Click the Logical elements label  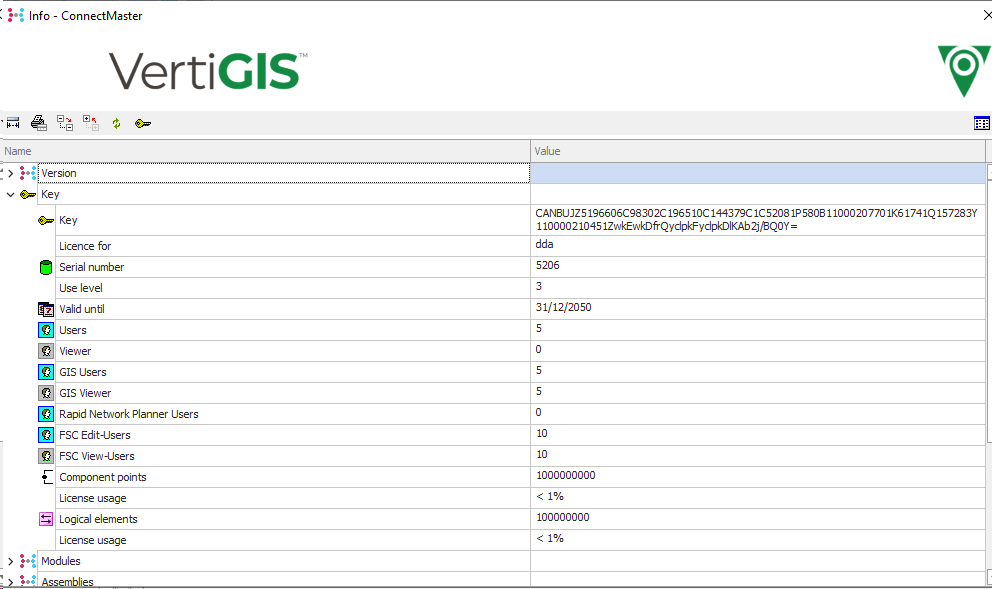click(x=98, y=519)
